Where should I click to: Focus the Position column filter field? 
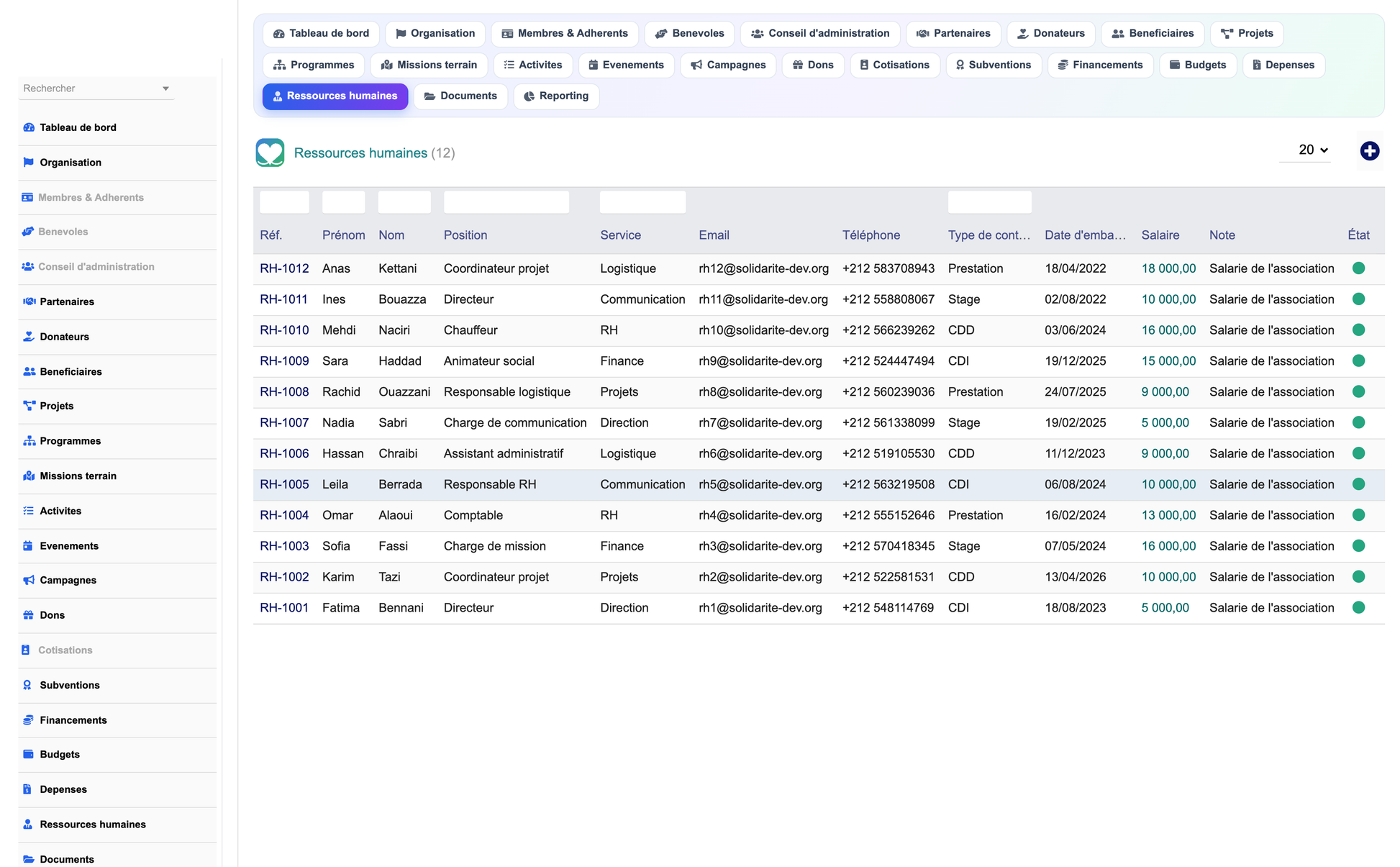(506, 202)
